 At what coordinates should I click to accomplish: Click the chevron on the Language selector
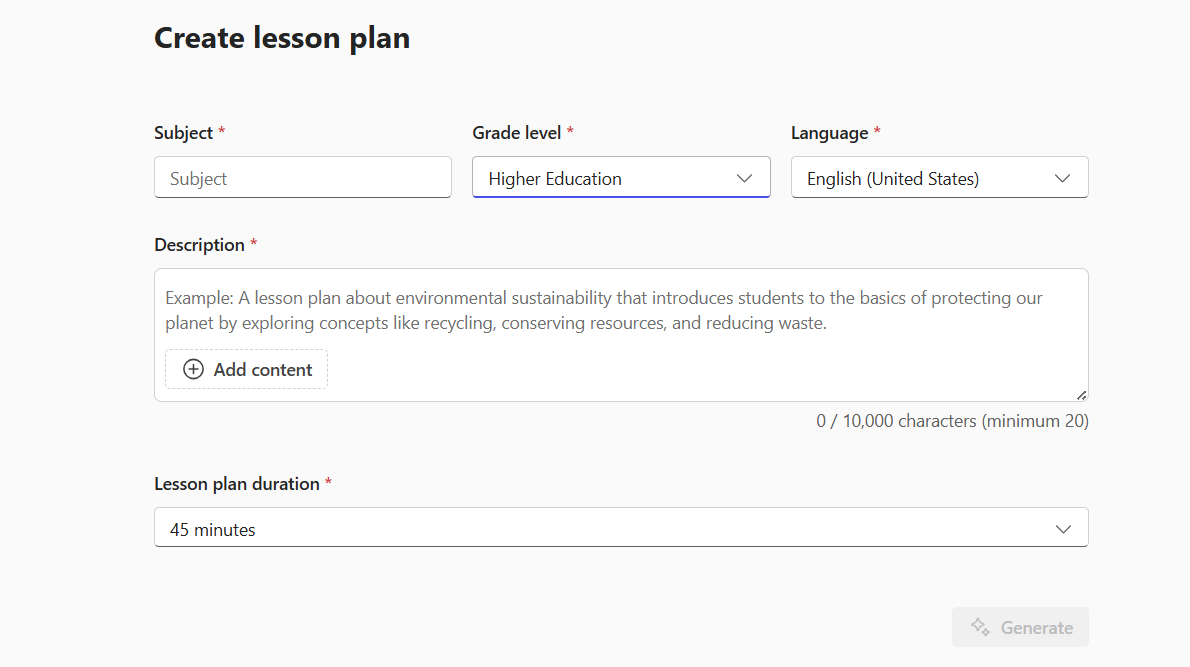click(1062, 177)
